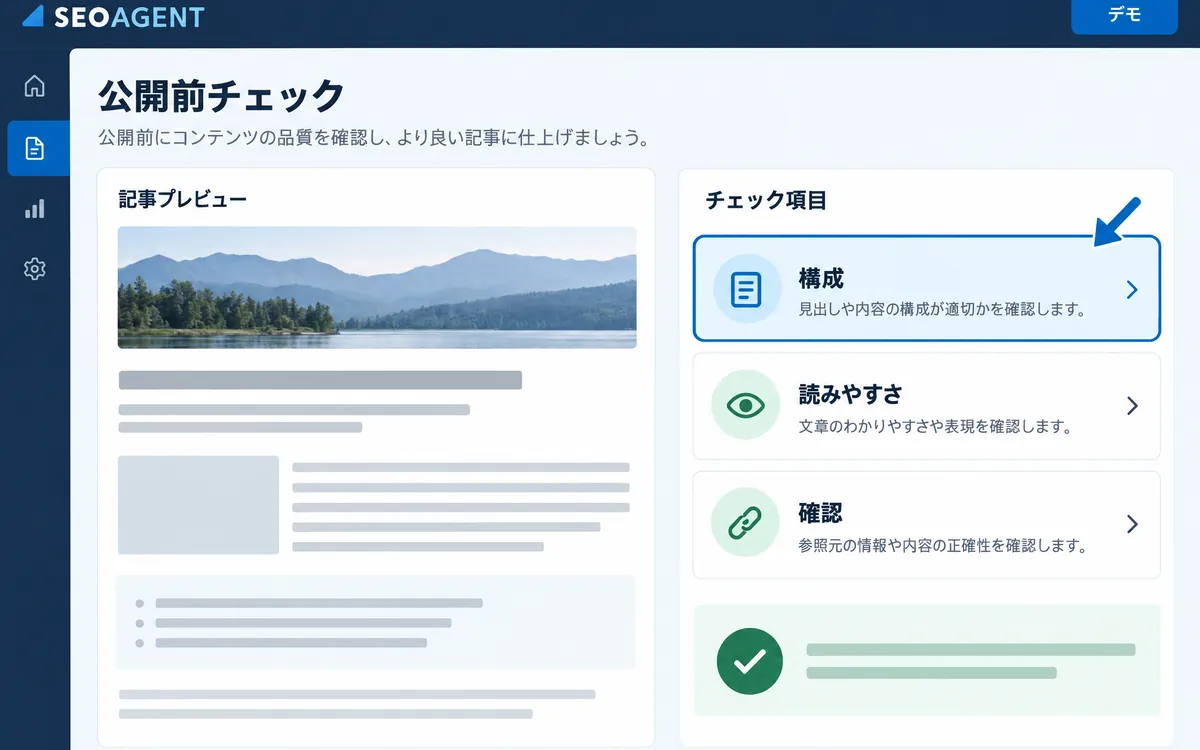The width and height of the screenshot is (1200, 750).
Task: Click the 公開前チェック page heading
Action: coord(222,97)
